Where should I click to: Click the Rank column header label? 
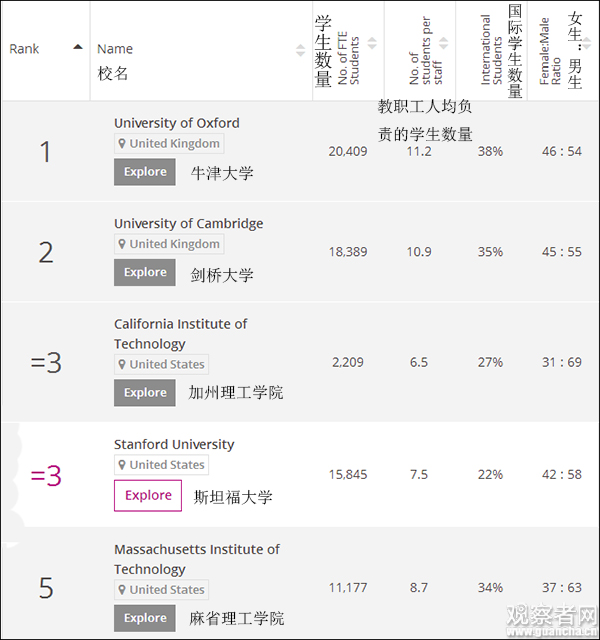(x=24, y=49)
